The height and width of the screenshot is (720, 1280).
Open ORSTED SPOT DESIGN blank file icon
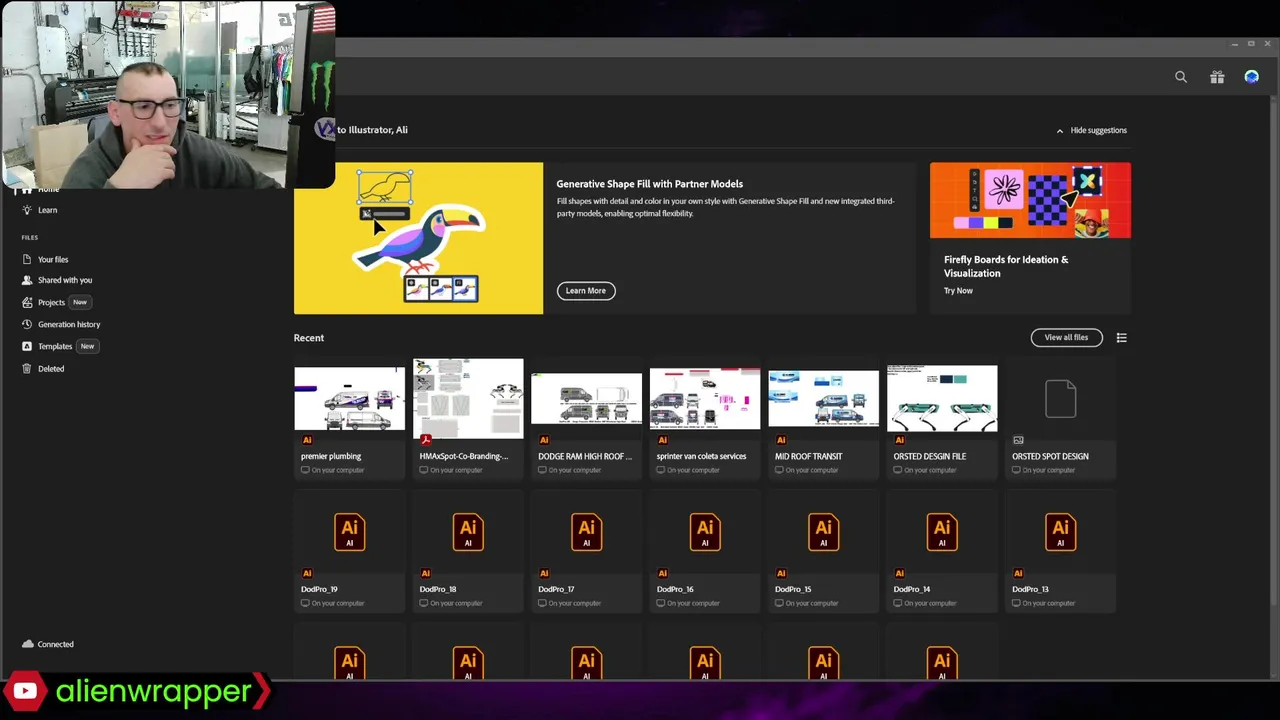1061,399
